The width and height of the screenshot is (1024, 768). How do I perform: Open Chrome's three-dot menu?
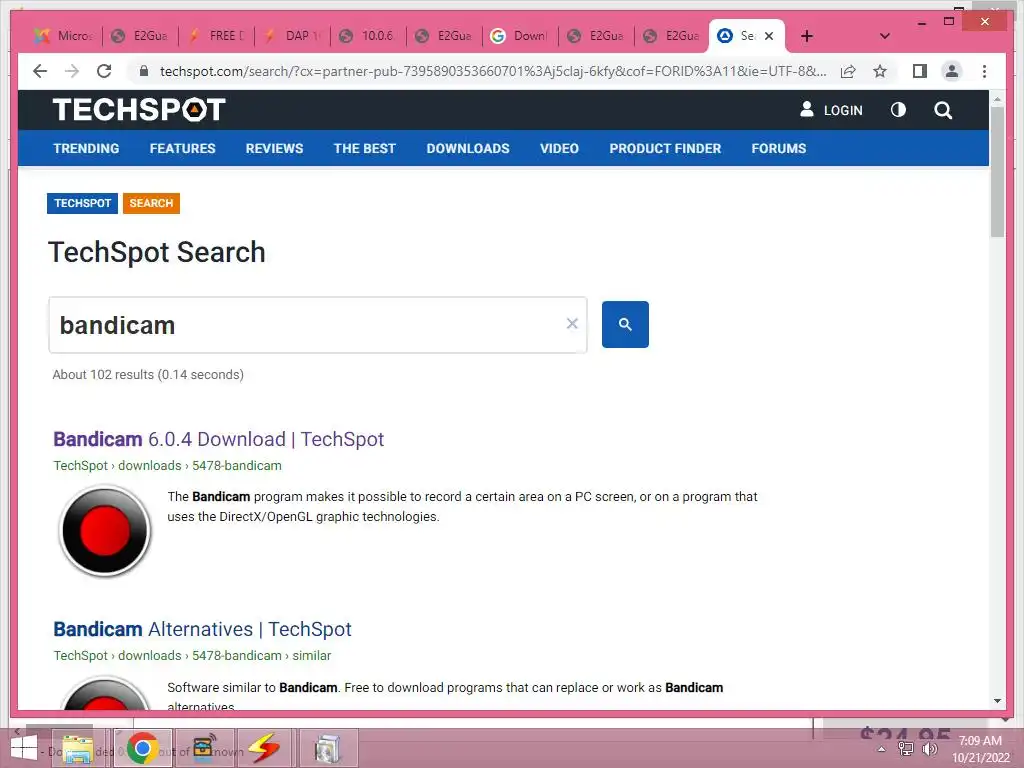point(984,71)
